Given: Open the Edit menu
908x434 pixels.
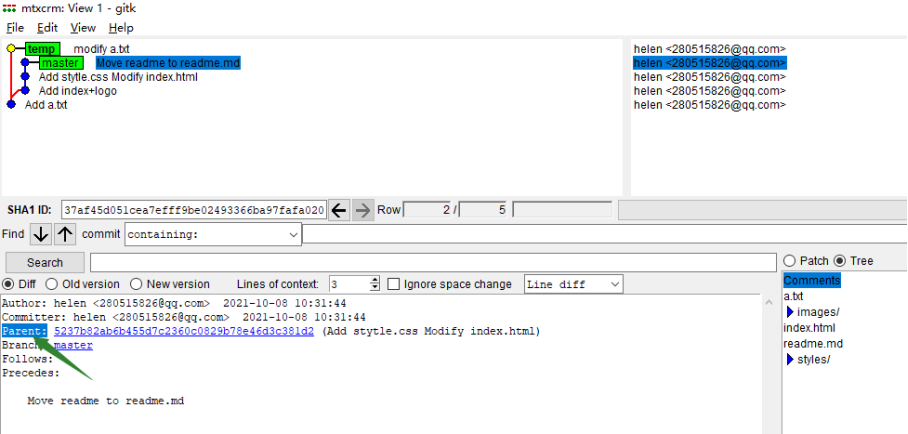Looking at the screenshot, I should 47,28.
